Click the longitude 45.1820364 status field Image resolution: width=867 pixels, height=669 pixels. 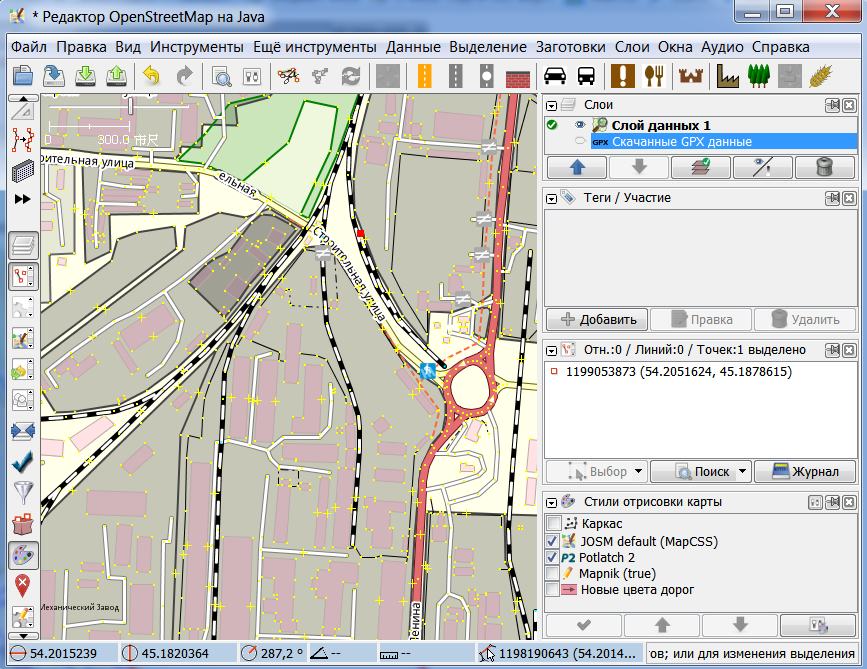click(178, 654)
